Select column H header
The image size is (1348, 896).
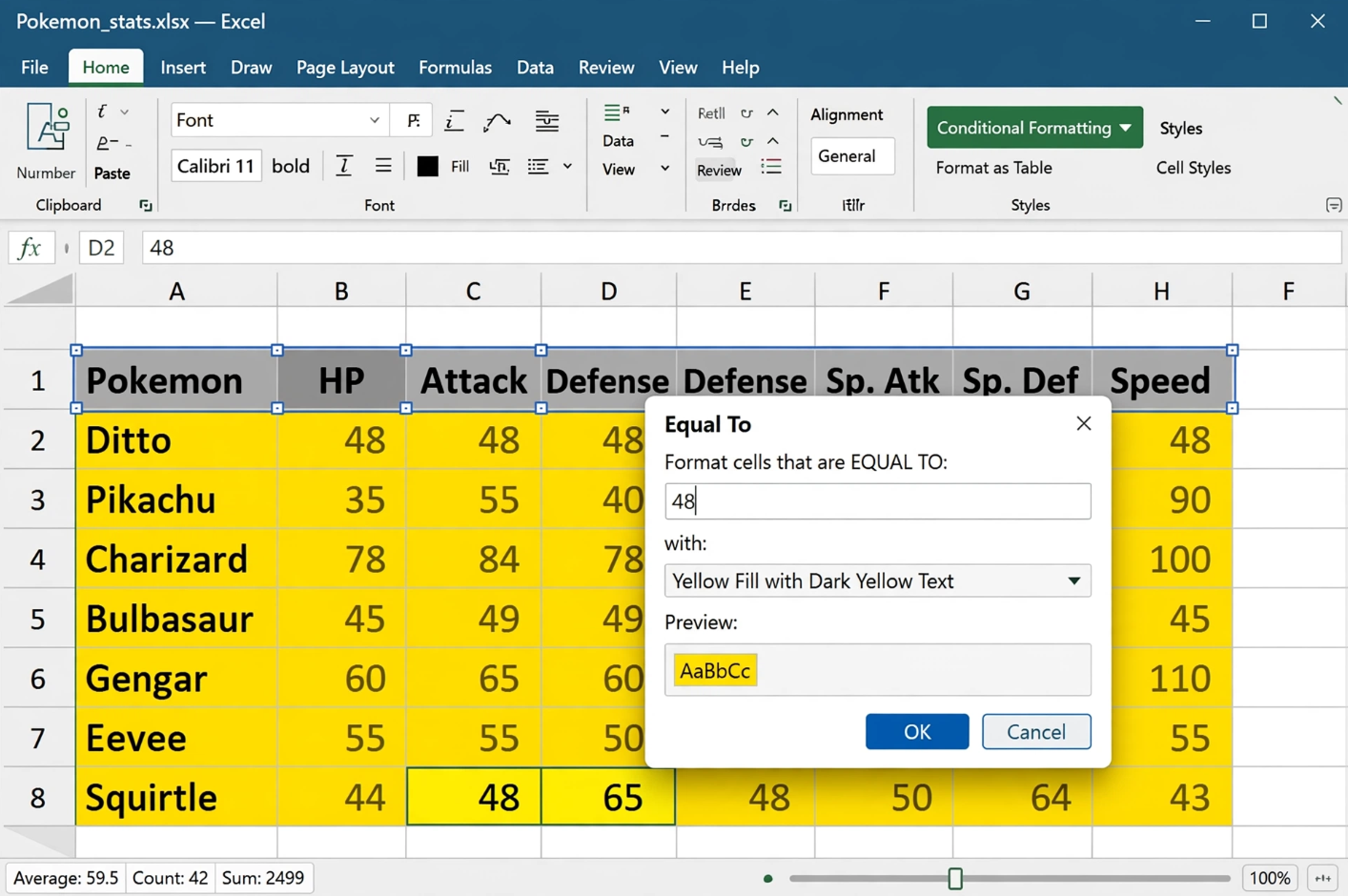click(1161, 291)
